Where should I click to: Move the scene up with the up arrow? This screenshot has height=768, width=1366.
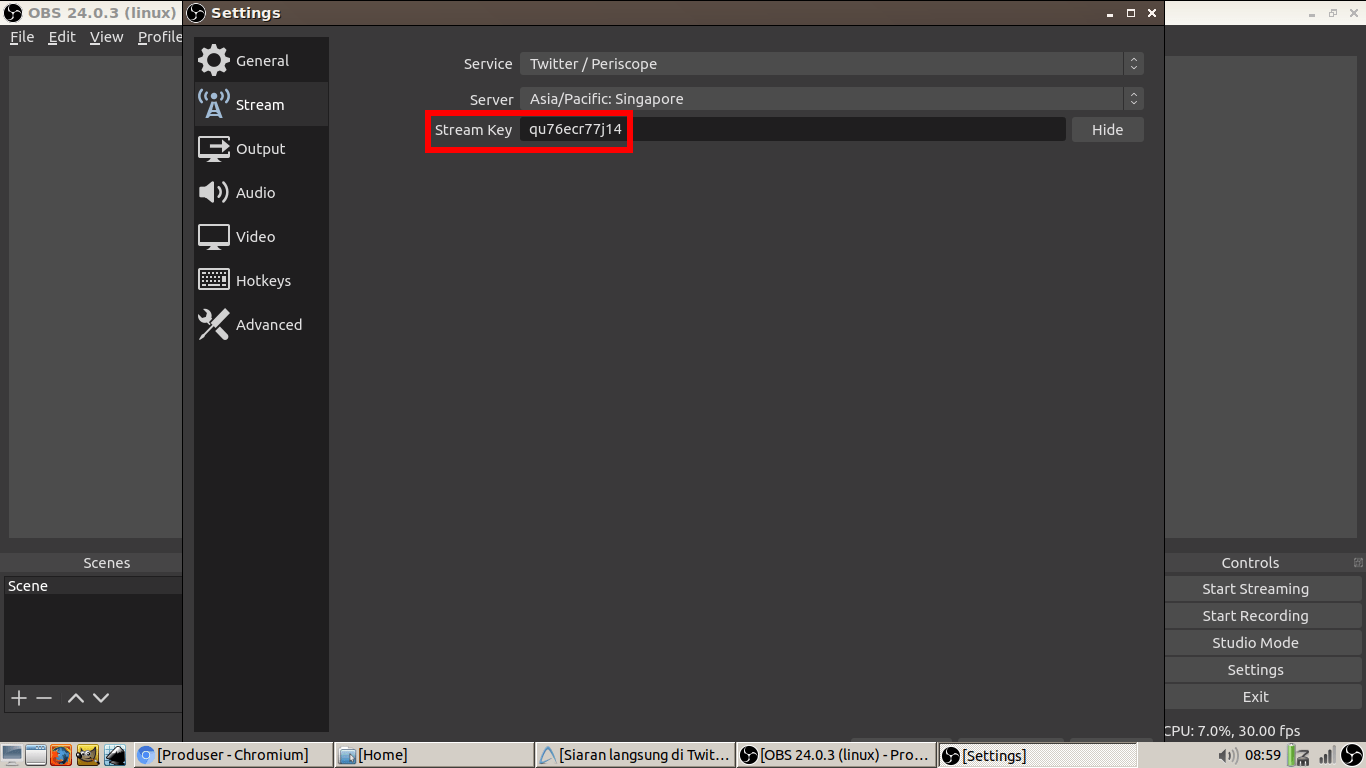pyautogui.click(x=76, y=698)
